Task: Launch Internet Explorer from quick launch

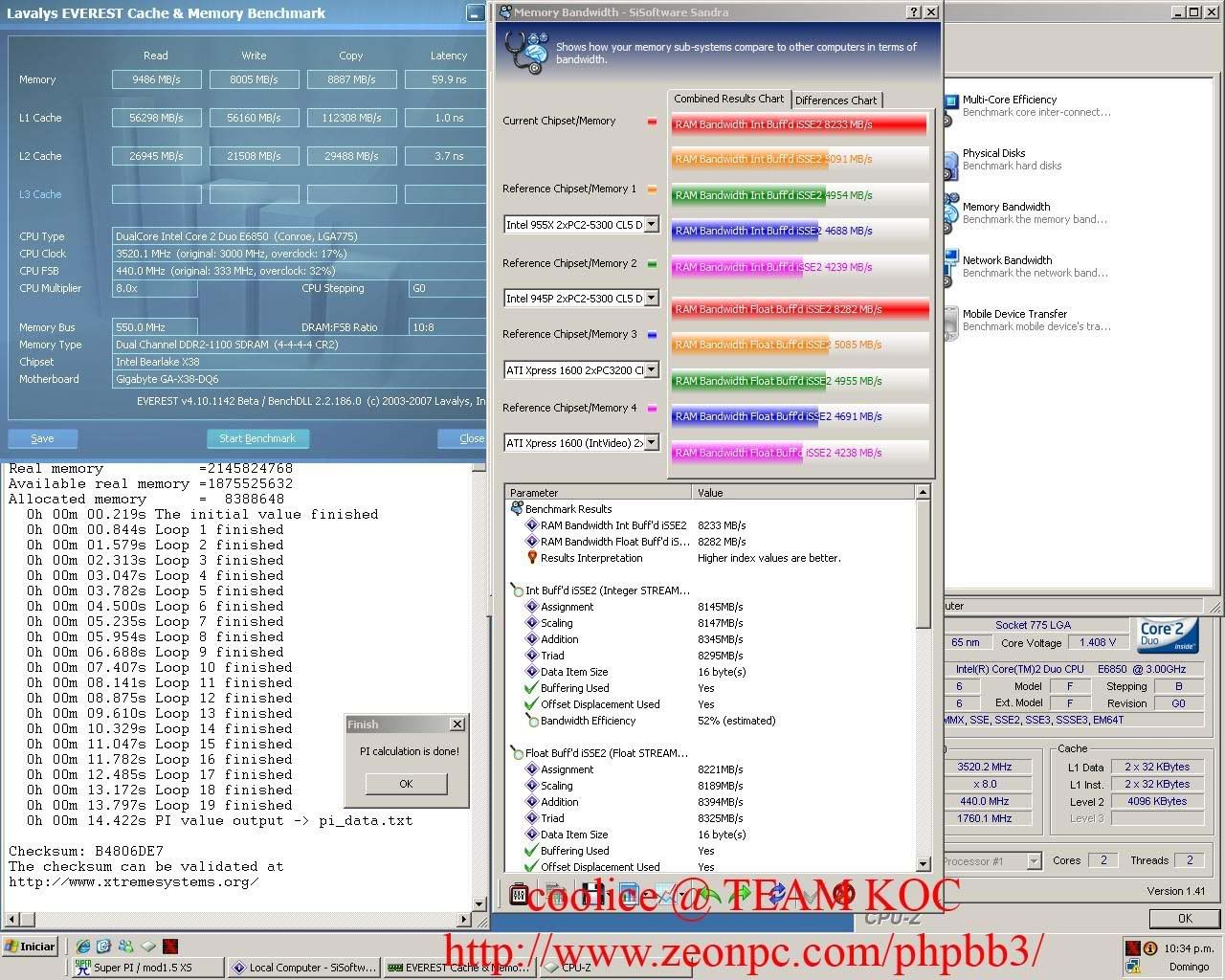Action: [x=83, y=947]
